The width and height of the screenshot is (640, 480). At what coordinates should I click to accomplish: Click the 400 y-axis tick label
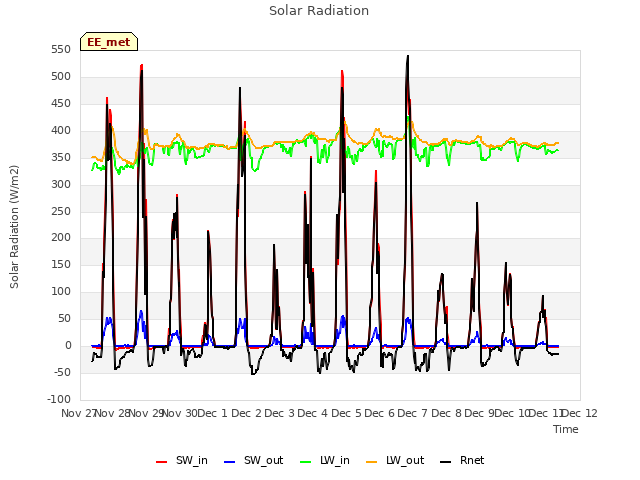point(61,131)
